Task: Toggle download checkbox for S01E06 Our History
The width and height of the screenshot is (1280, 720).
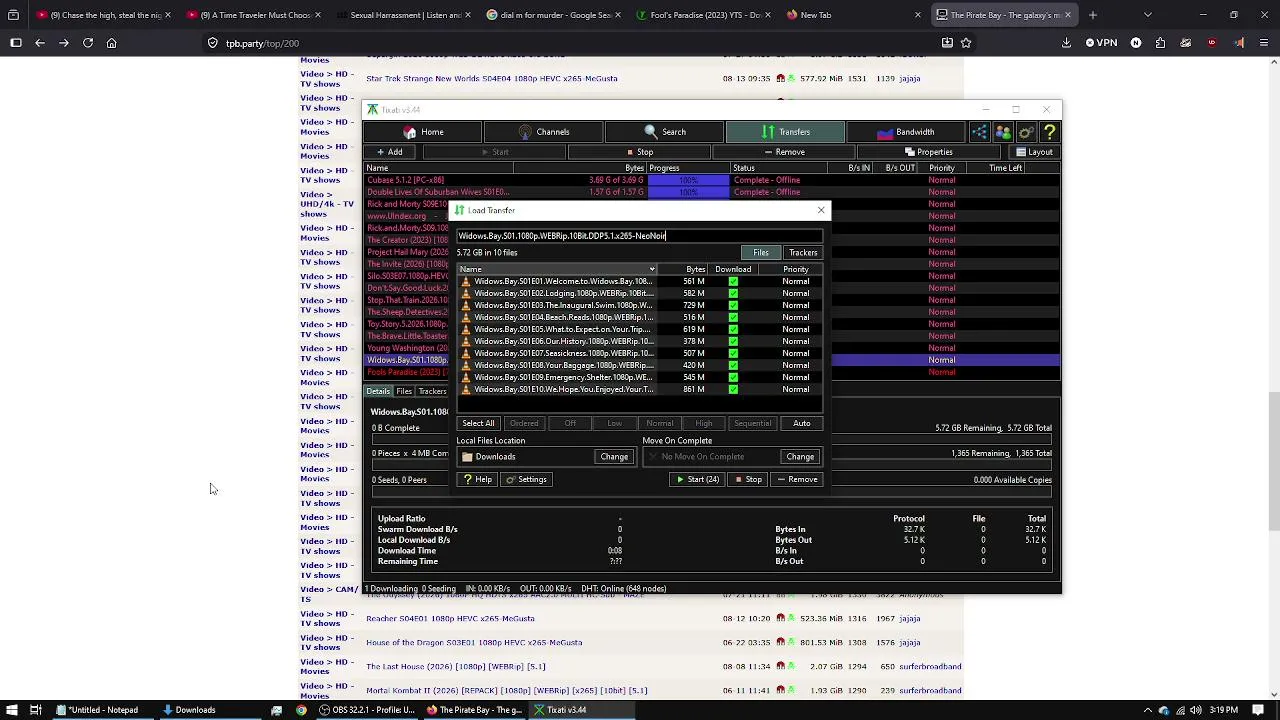Action: (733, 341)
